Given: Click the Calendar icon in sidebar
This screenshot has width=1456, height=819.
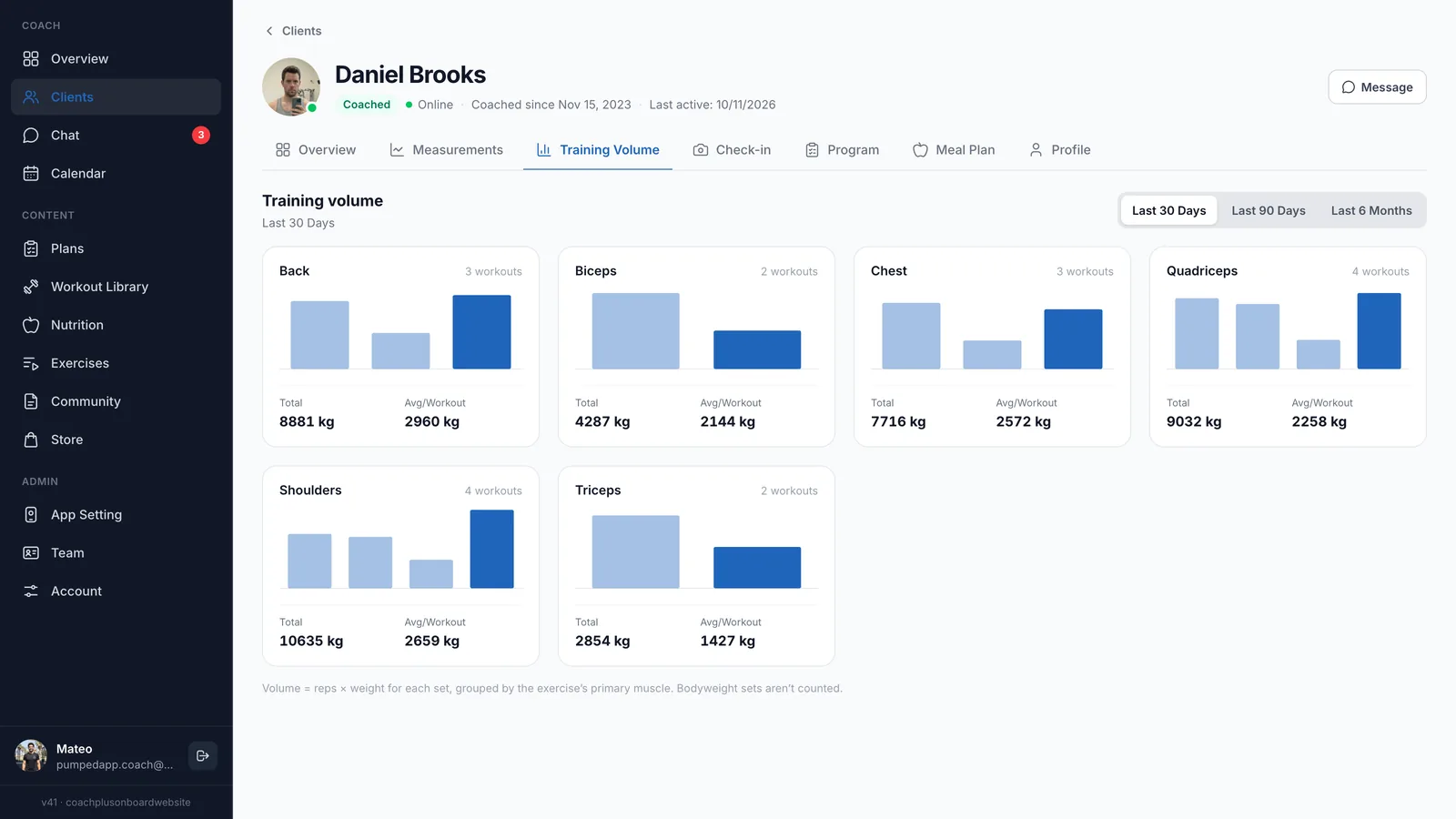Looking at the screenshot, I should 31,174.
